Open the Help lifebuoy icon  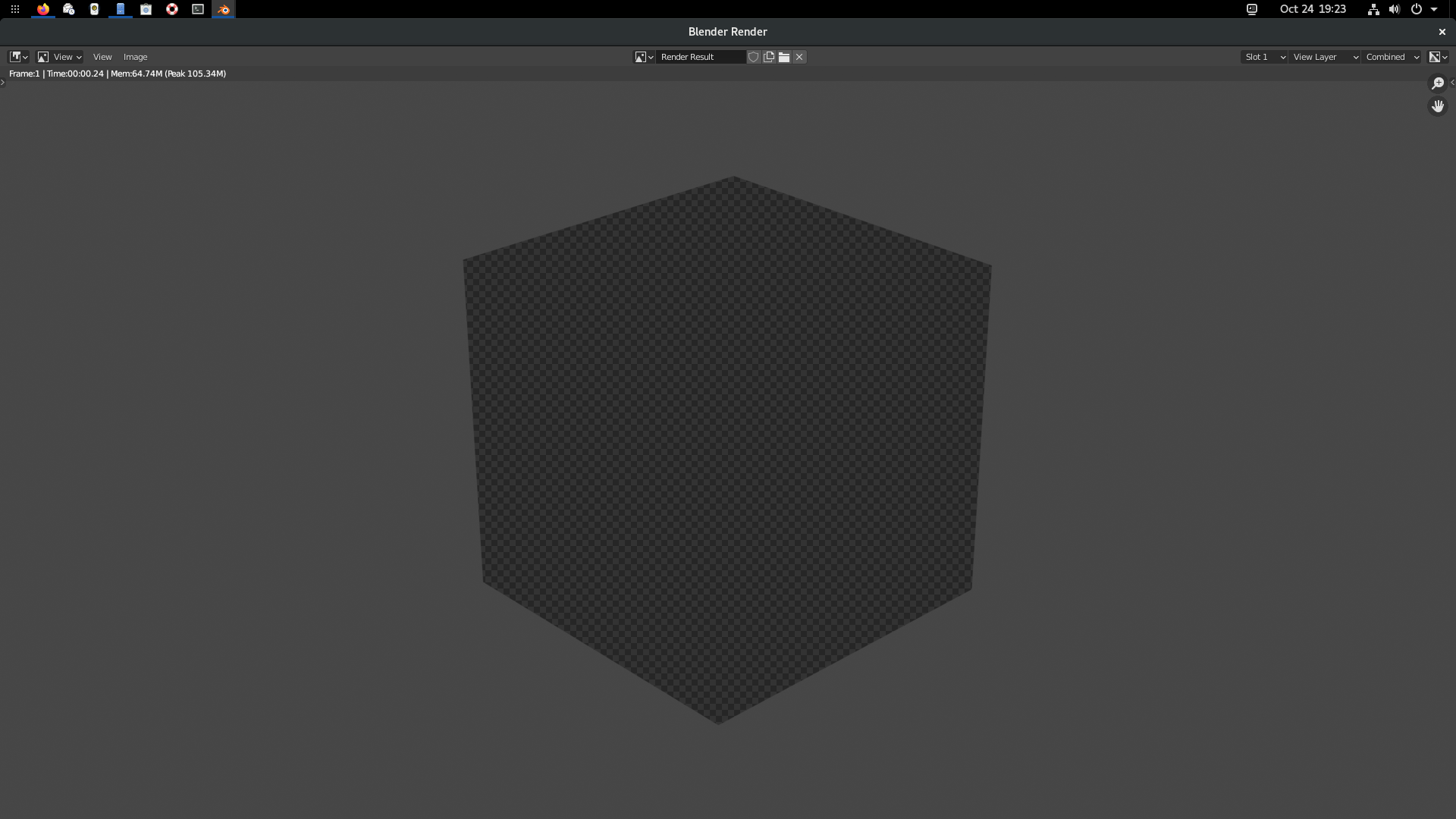(172, 9)
